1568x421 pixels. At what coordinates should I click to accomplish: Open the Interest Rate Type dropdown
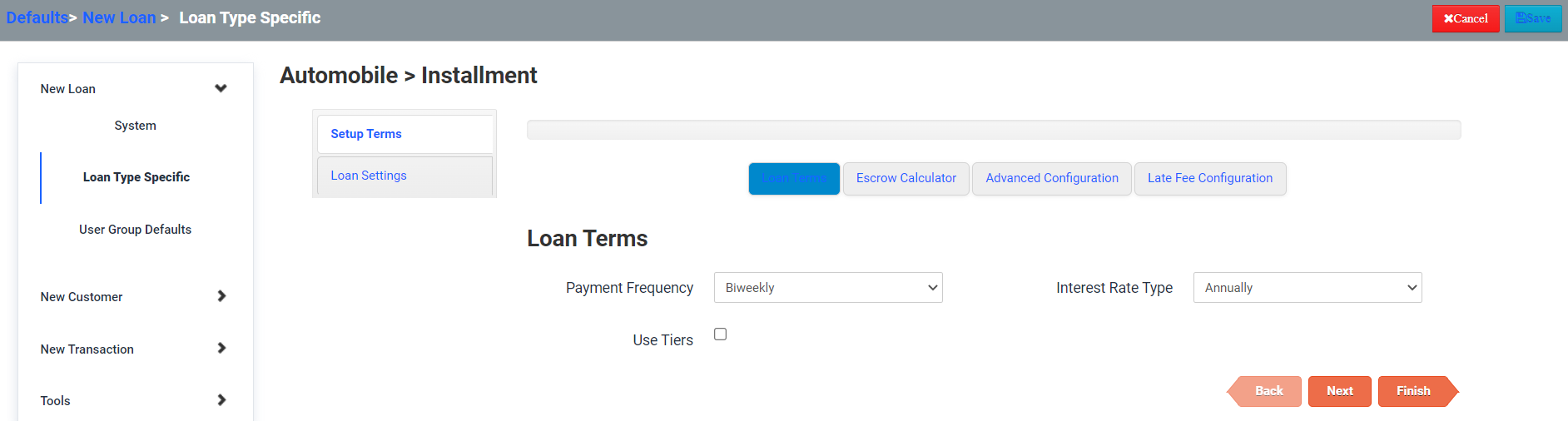coord(1307,288)
